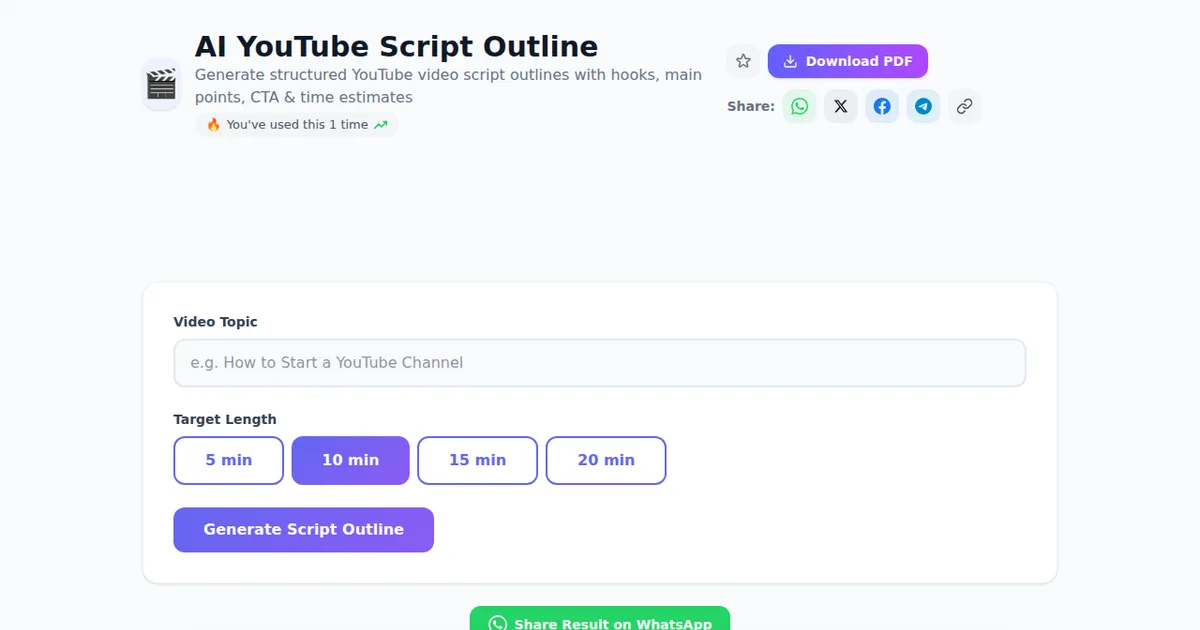1200x630 pixels.
Task: Share on Facebook icon
Action: (x=882, y=106)
